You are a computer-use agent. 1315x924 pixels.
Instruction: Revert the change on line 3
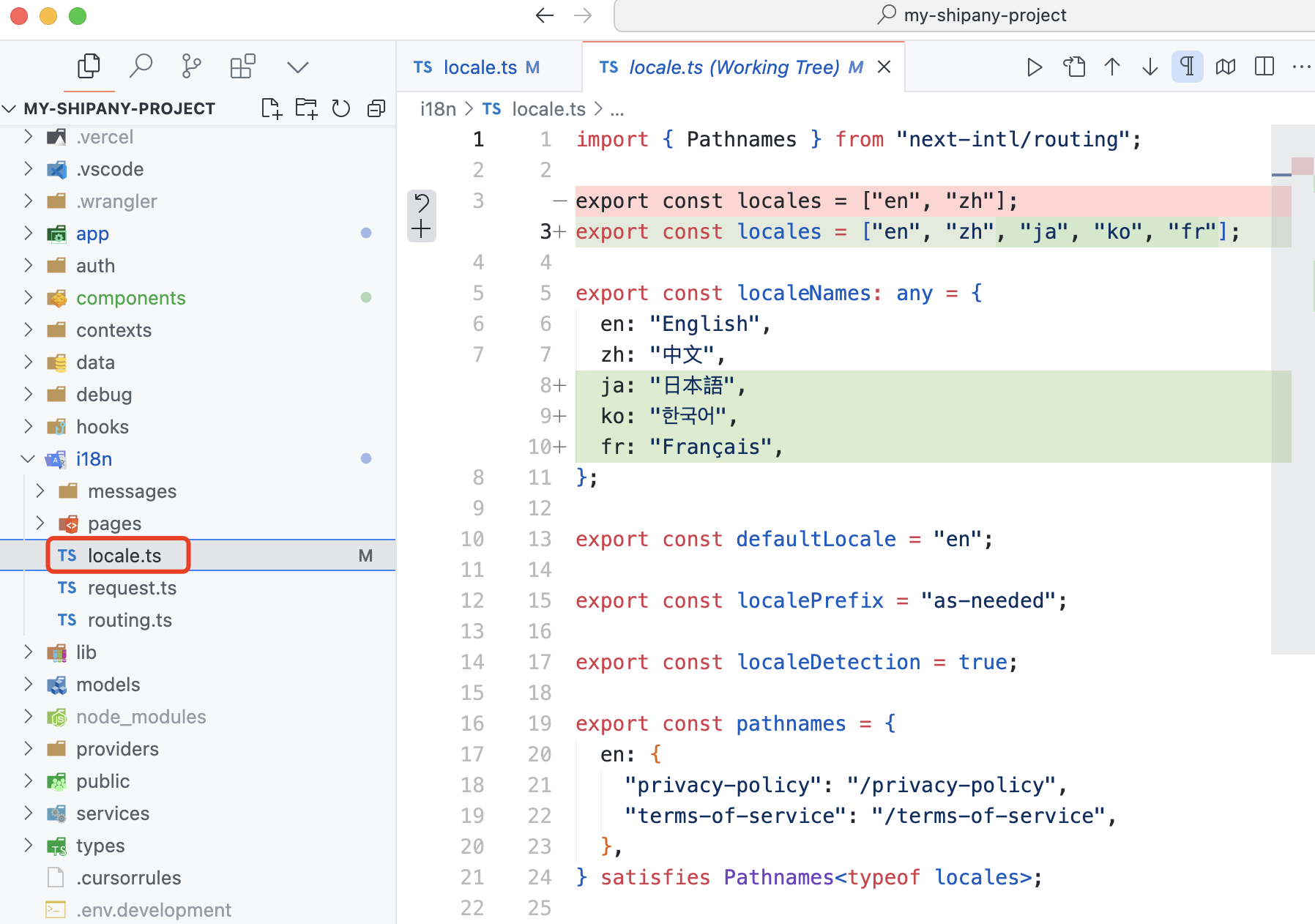pos(422,201)
